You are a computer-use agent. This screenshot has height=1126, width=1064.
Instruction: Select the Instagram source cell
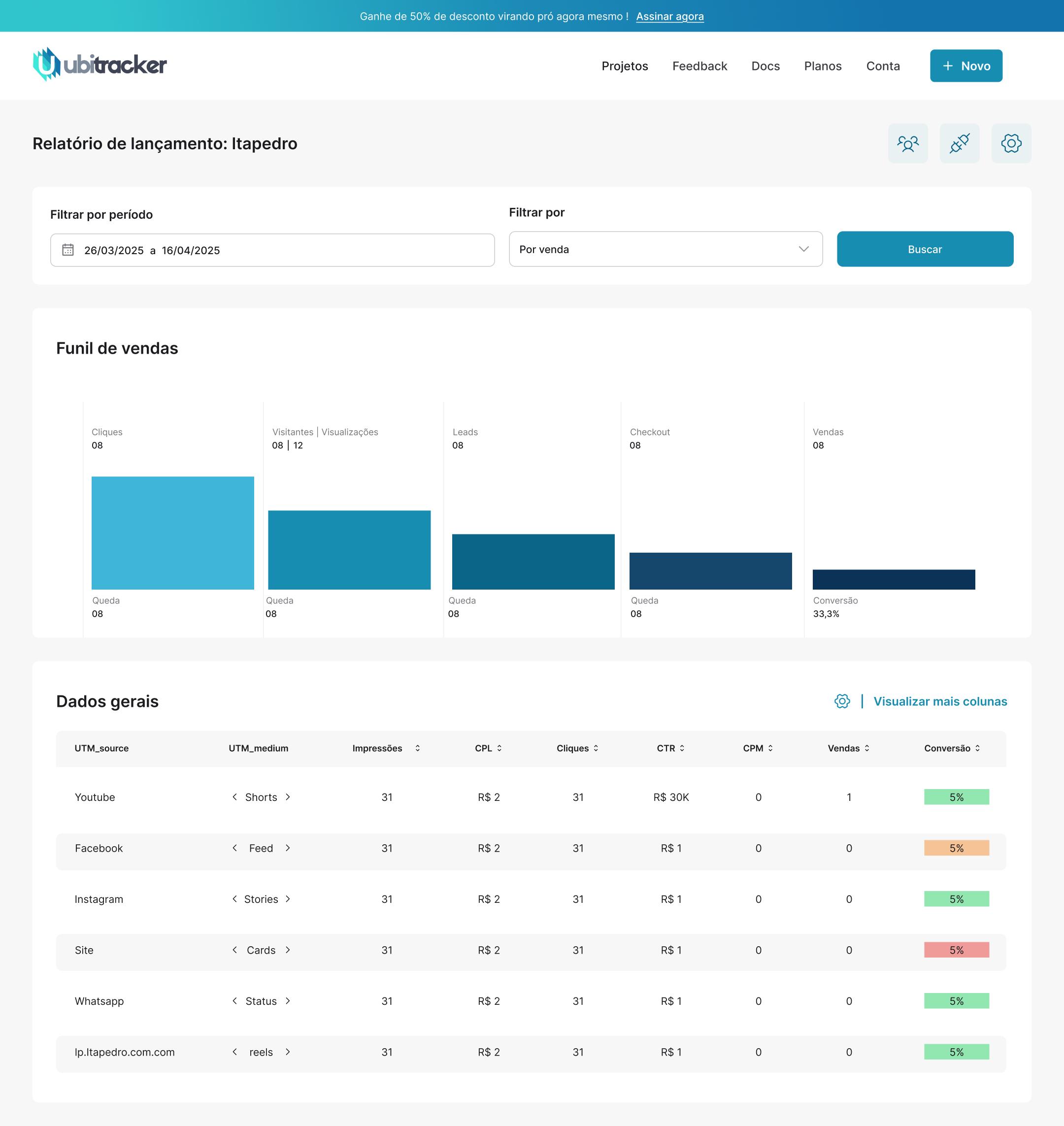click(99, 899)
